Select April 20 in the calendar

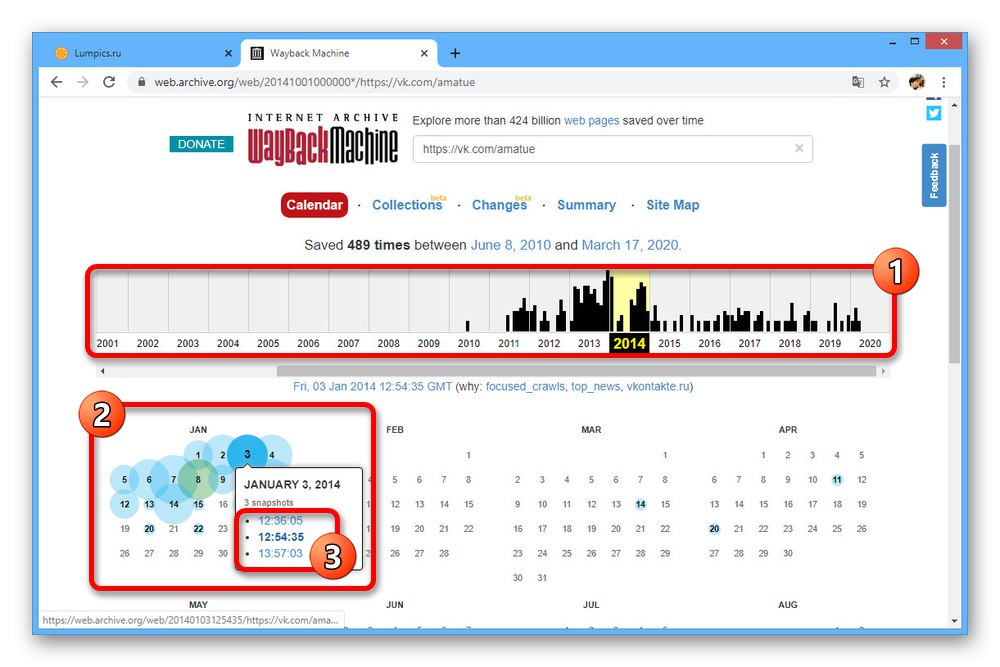pyautogui.click(x=714, y=529)
